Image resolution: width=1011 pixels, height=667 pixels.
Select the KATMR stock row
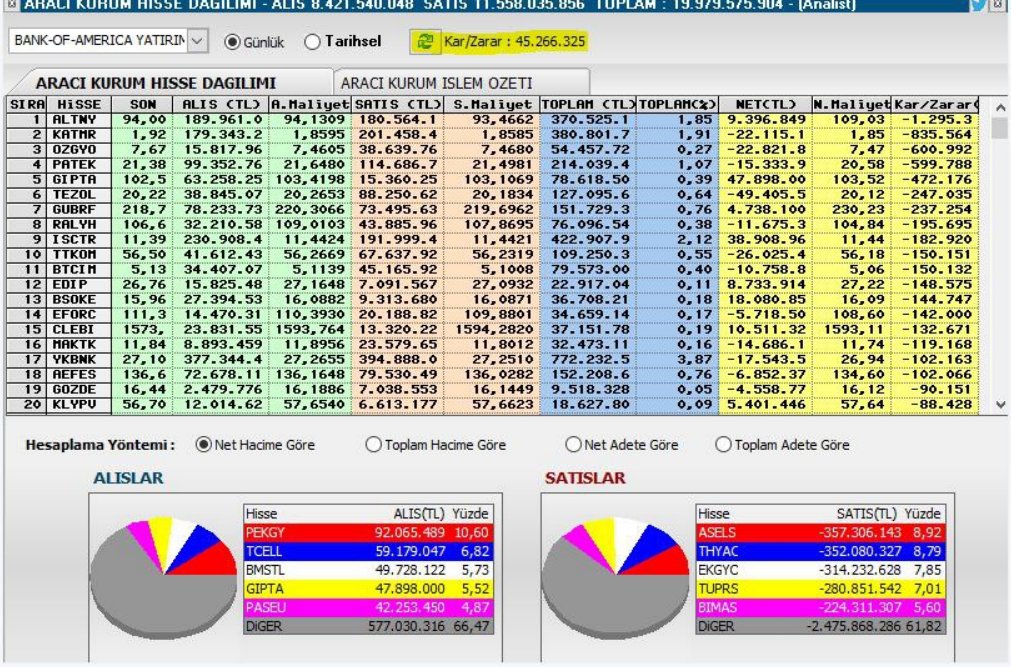(493, 135)
